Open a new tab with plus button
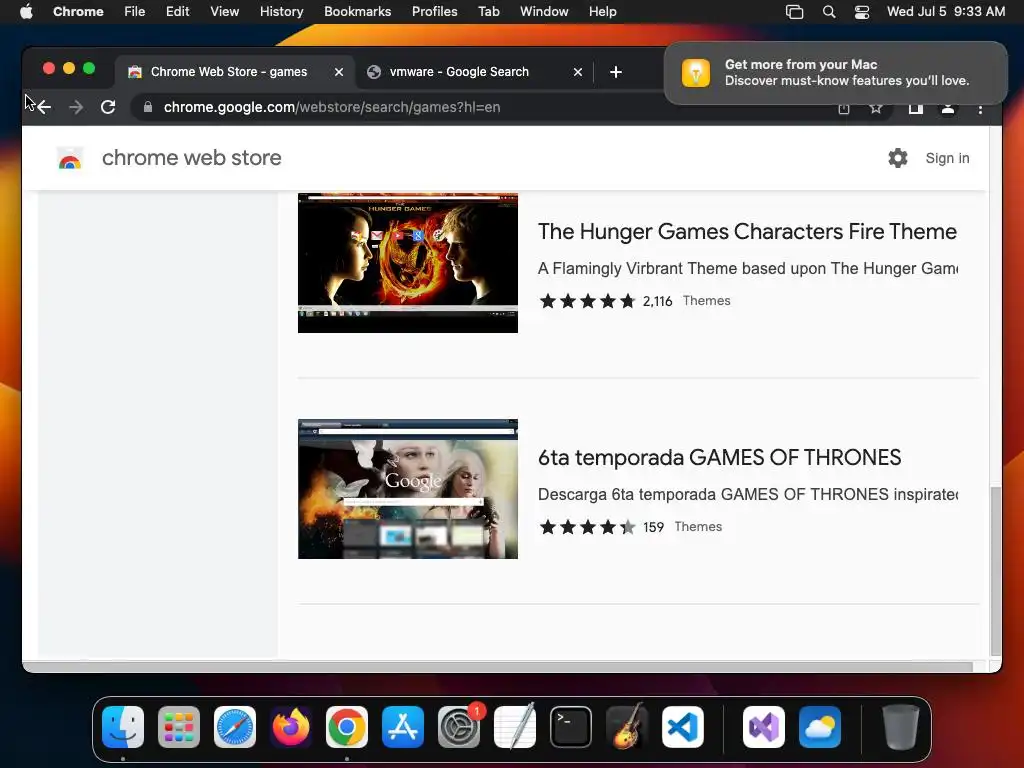The width and height of the screenshot is (1024, 768). 616,72
